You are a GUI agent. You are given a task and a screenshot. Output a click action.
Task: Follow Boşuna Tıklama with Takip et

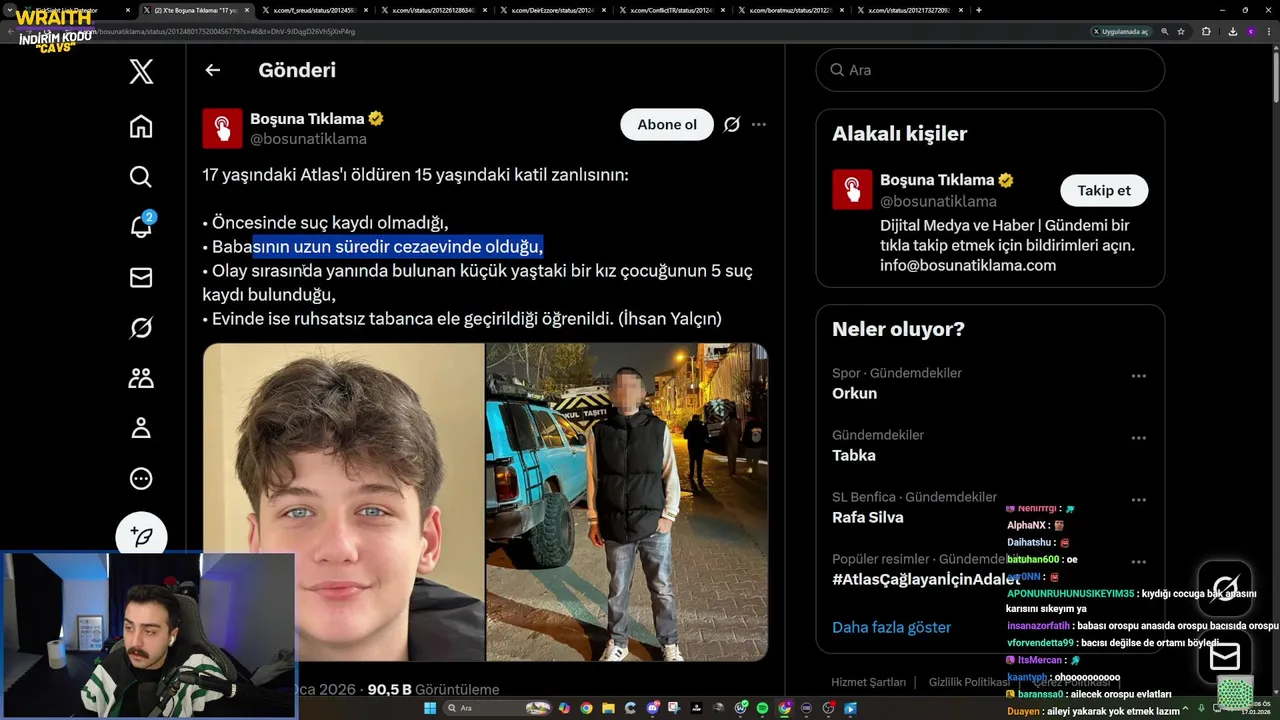pyautogui.click(x=1104, y=190)
